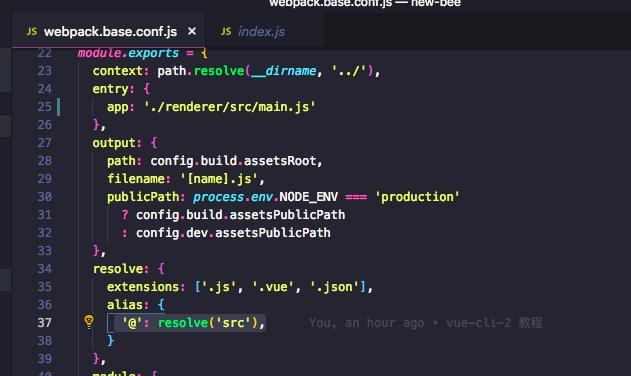The width and height of the screenshot is (631, 376).
Task: Click the 'resolve' key on line 34
Action: click(x=118, y=269)
